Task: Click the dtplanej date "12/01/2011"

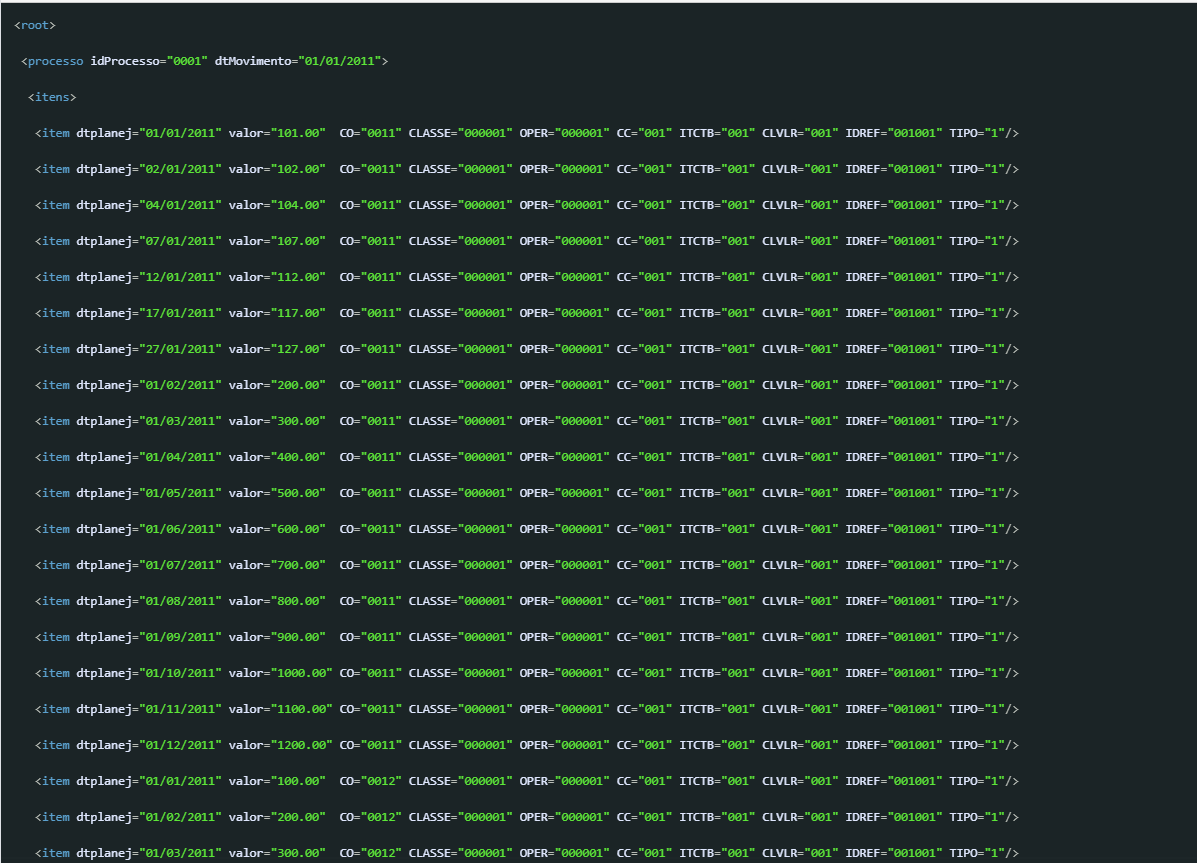Action: point(181,276)
